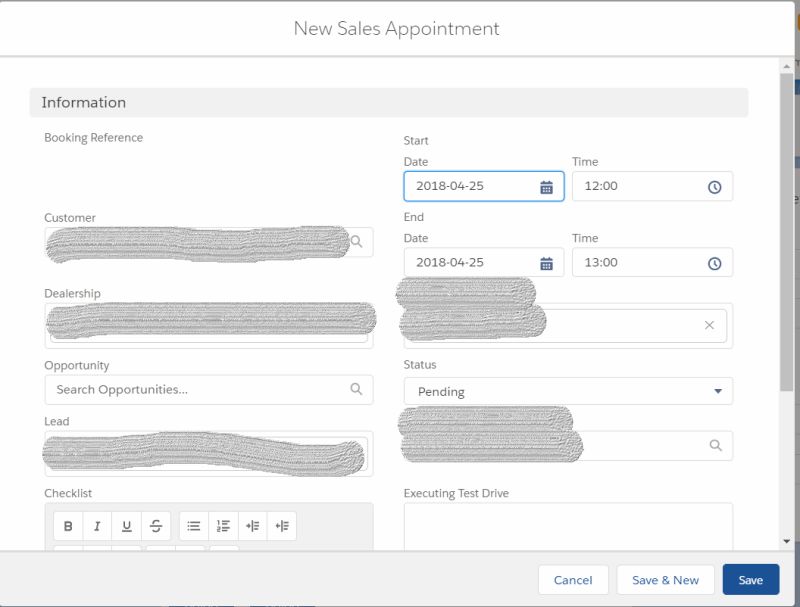Insert a numbered list in the Checklist
This screenshot has height=607, width=800.
[225, 525]
